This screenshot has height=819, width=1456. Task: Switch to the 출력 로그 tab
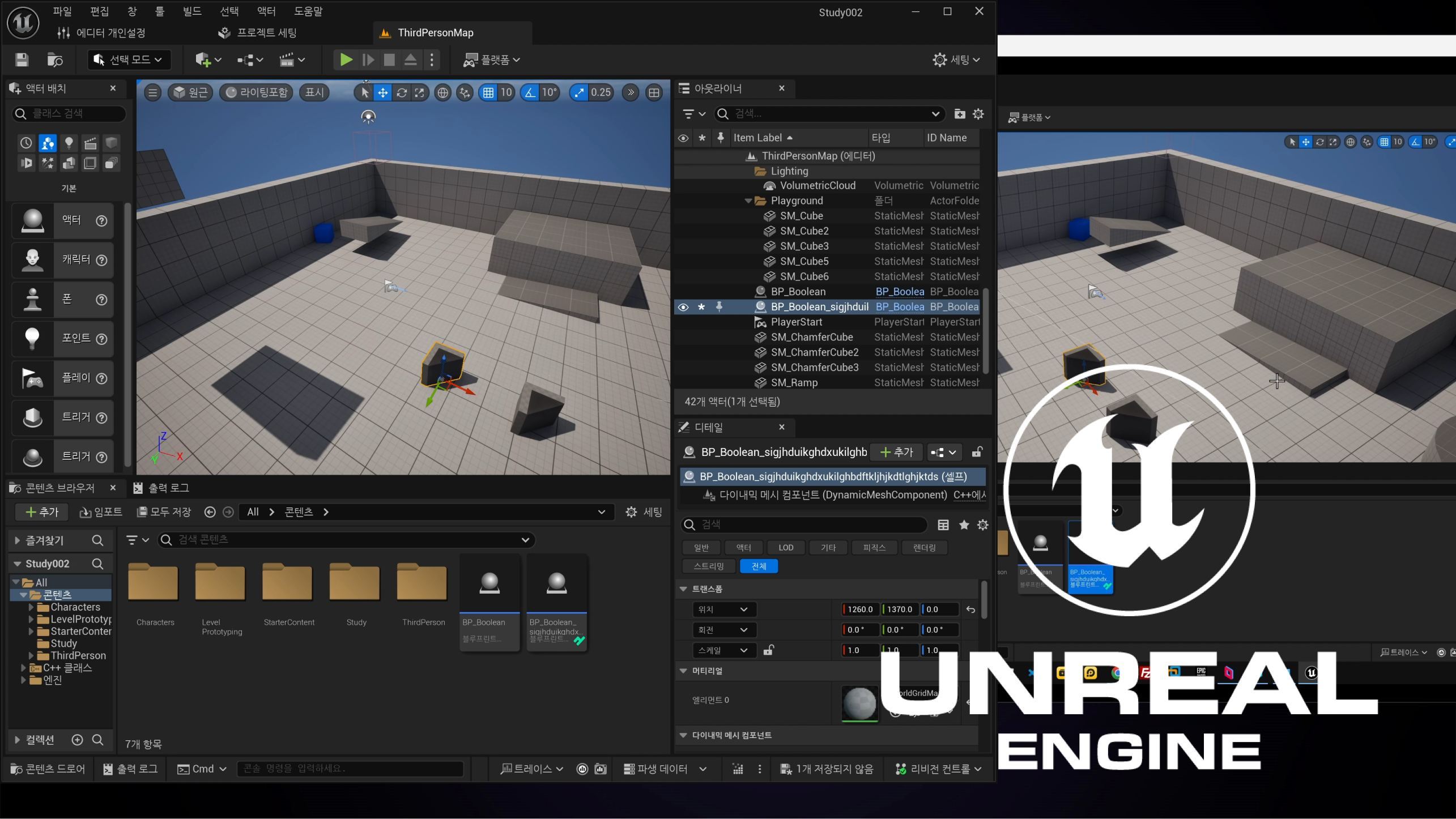coord(162,488)
